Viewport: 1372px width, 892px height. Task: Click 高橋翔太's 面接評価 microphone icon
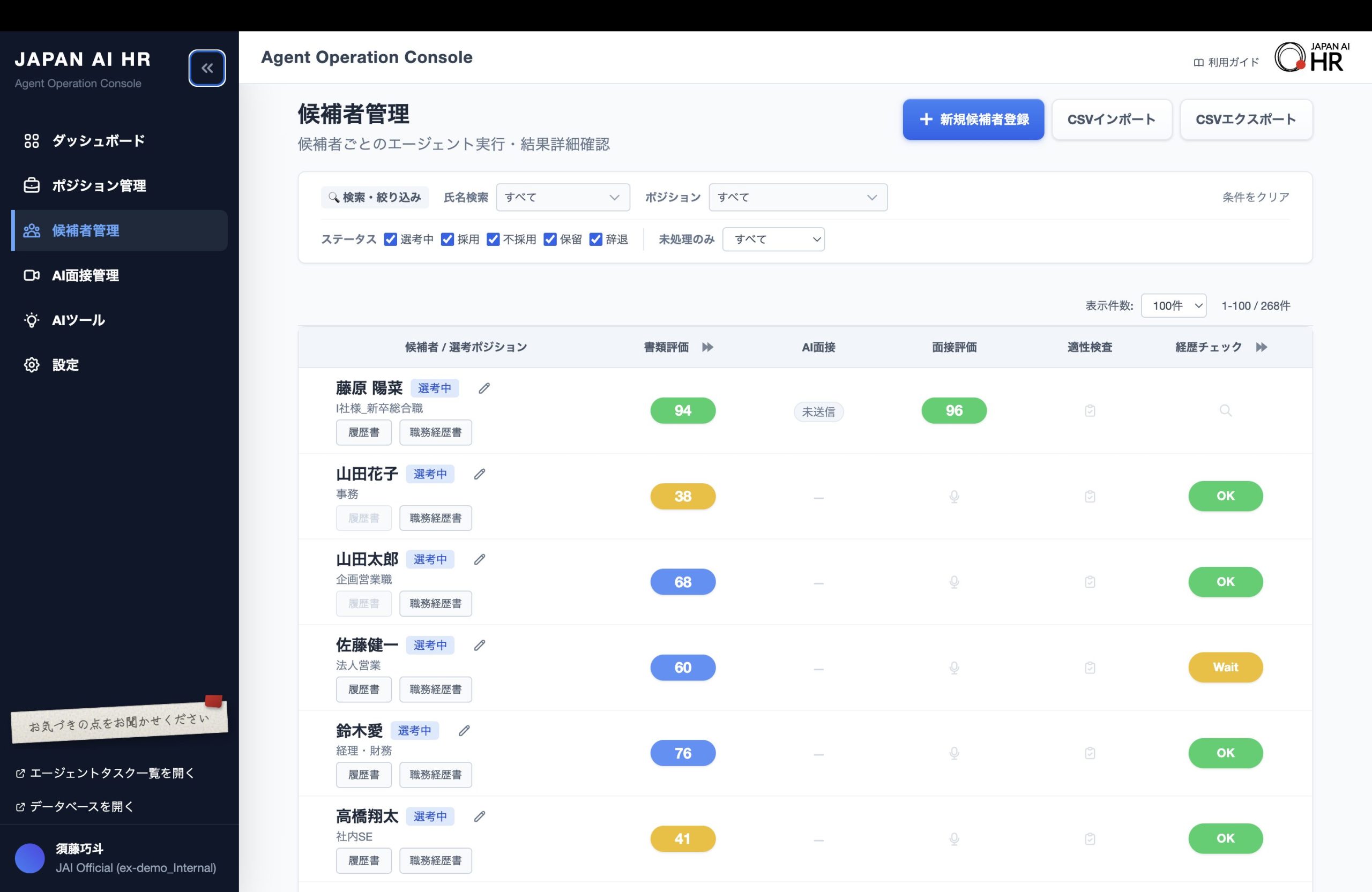tap(954, 838)
